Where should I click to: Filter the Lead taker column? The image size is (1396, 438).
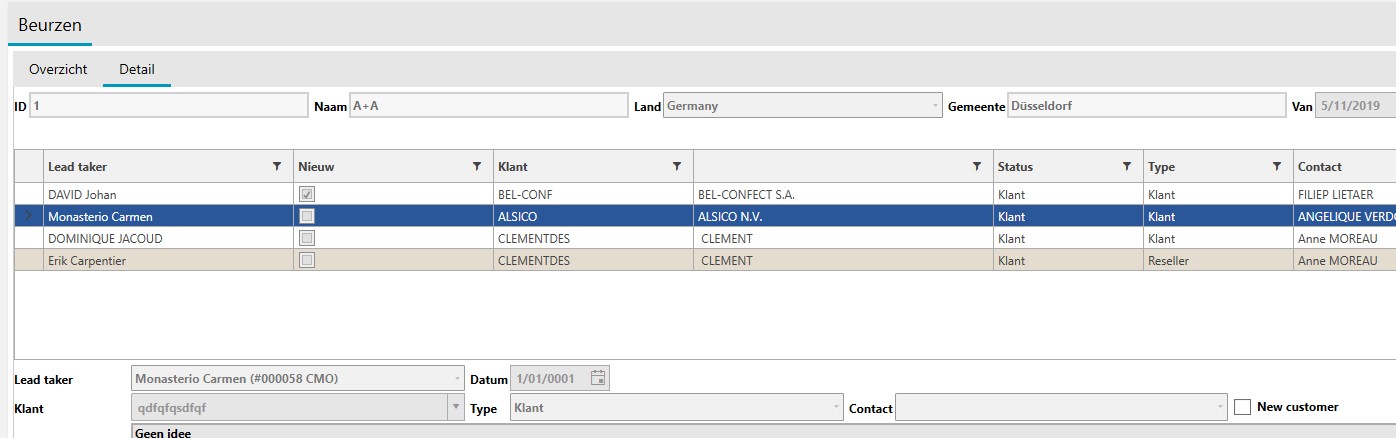coord(277,167)
